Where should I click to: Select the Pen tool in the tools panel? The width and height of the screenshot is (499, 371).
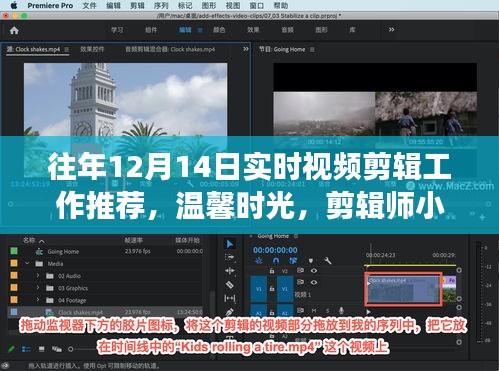230,312
